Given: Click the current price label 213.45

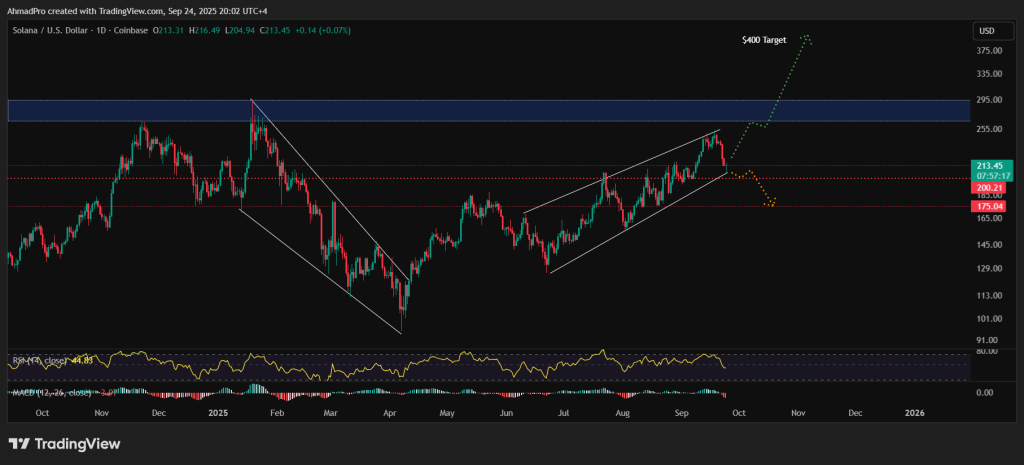Looking at the screenshot, I should click(991, 165).
